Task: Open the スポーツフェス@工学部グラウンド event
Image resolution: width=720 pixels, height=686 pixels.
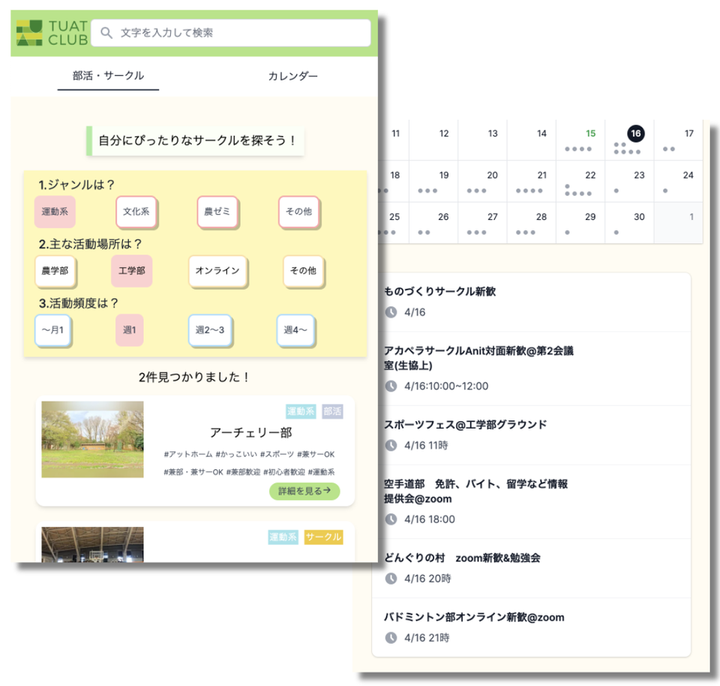Action: (531, 435)
